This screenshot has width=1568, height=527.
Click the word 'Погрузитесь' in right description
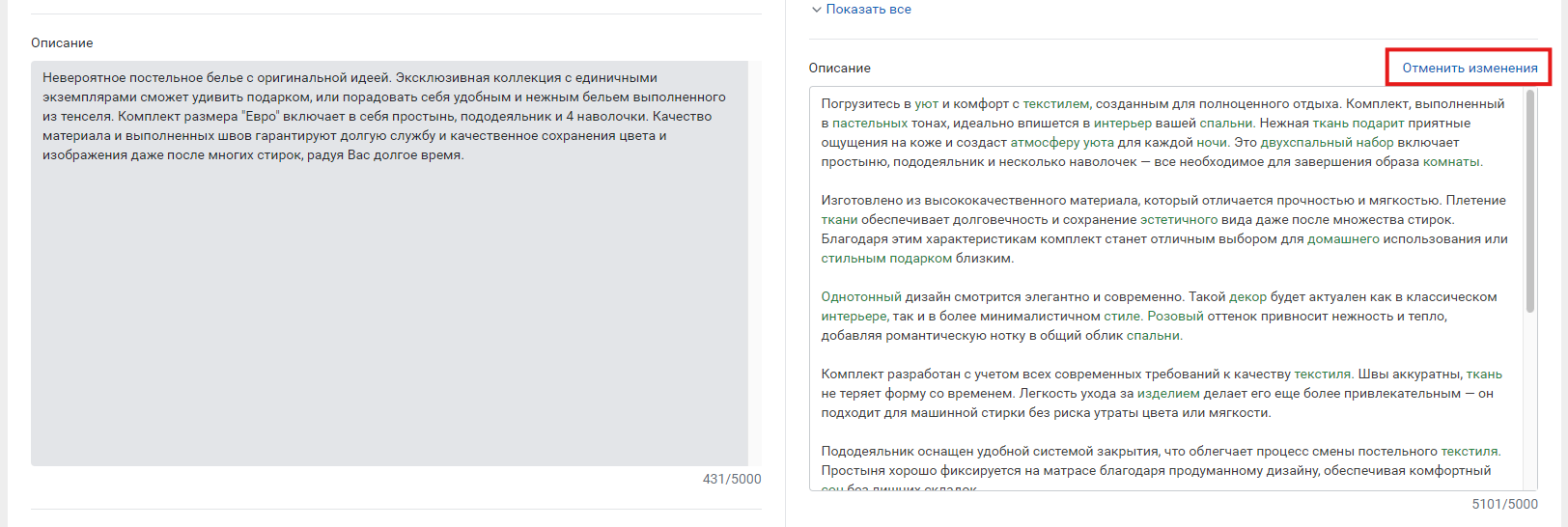tap(860, 103)
